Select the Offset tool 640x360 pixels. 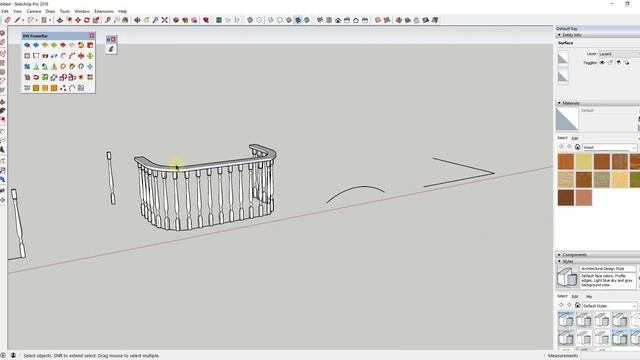[69, 20]
